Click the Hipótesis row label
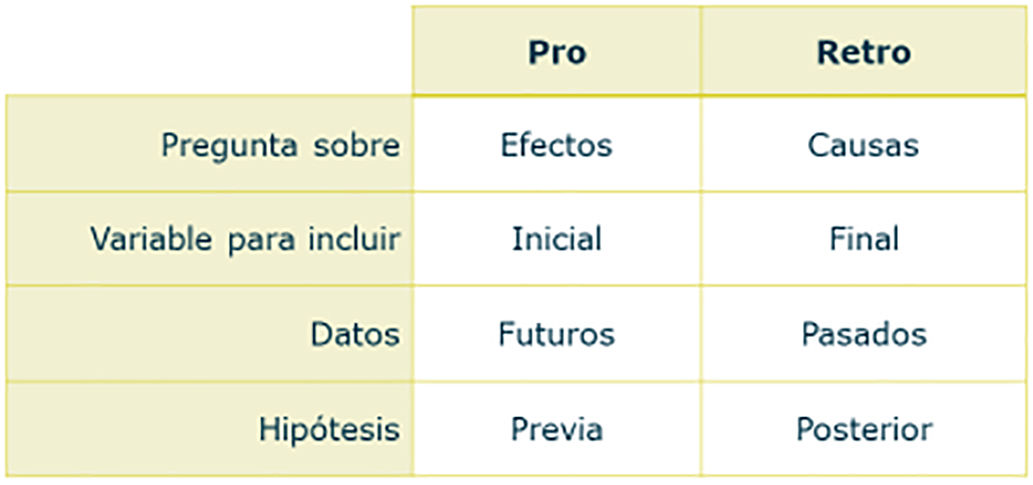The width and height of the screenshot is (1033, 485). click(x=329, y=430)
